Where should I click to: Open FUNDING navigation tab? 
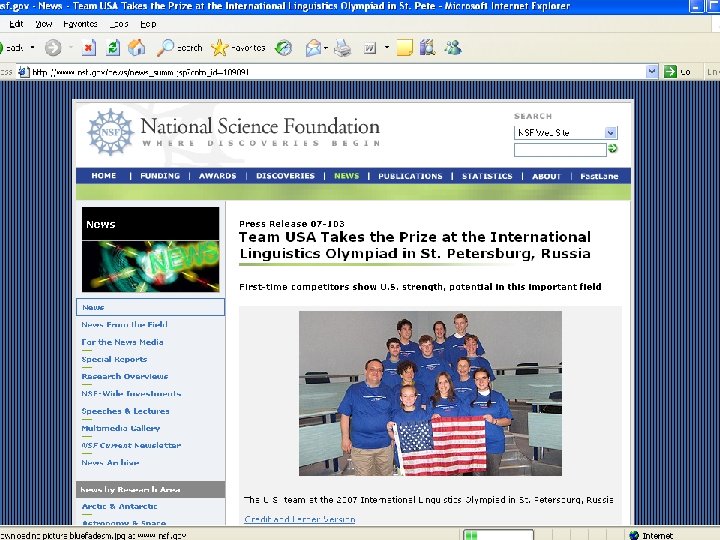(160, 176)
